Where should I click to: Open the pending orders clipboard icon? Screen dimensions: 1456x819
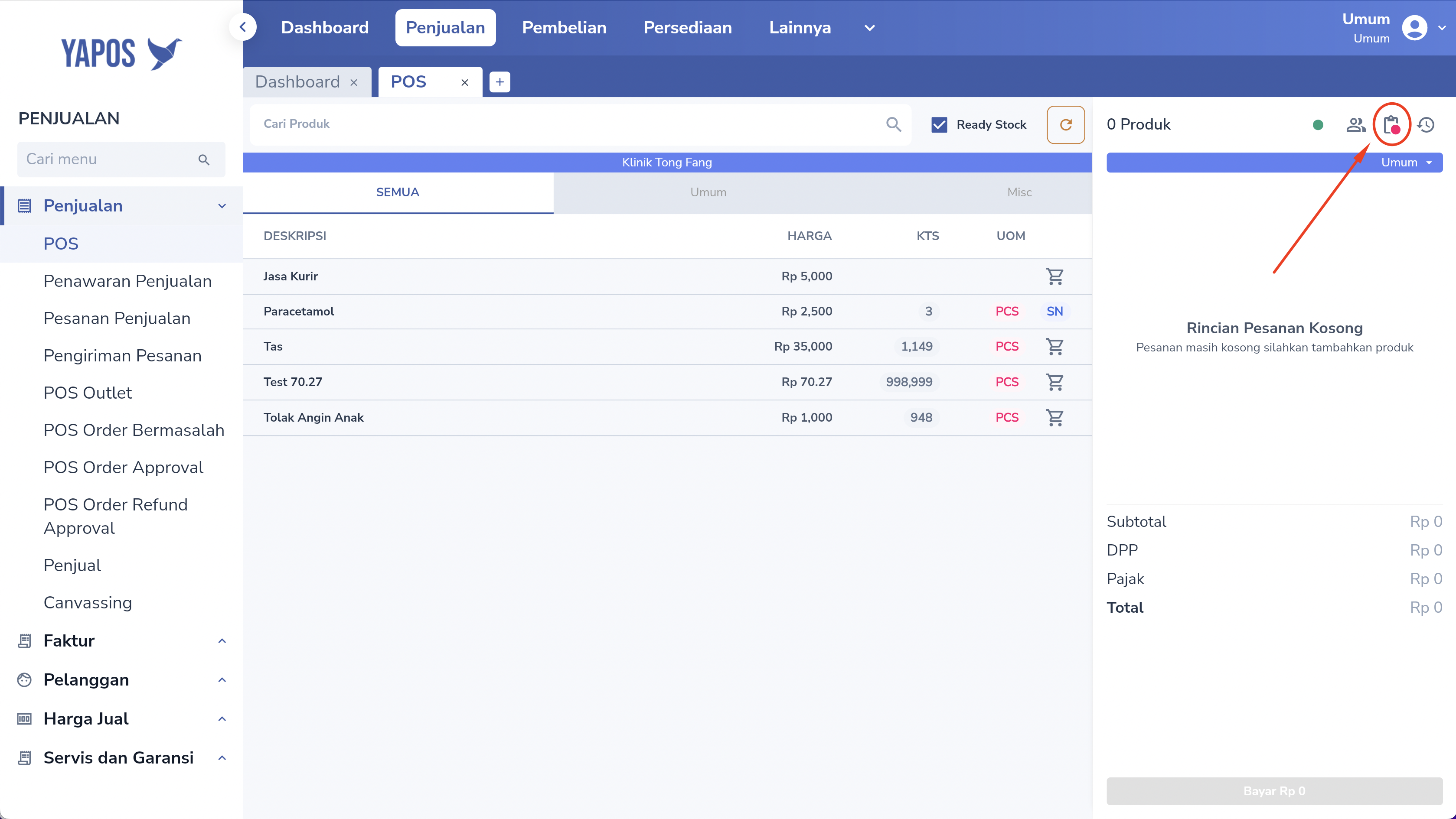point(1391,124)
